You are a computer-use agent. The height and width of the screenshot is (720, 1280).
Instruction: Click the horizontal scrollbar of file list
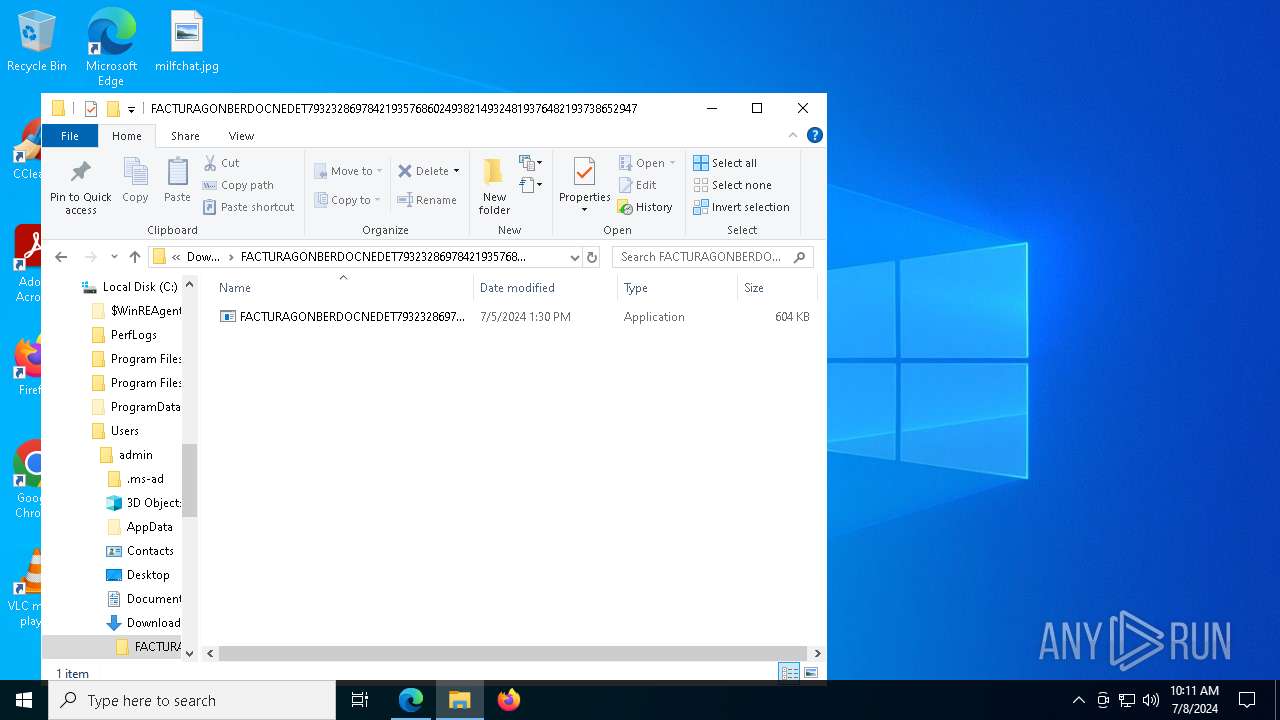pos(513,653)
